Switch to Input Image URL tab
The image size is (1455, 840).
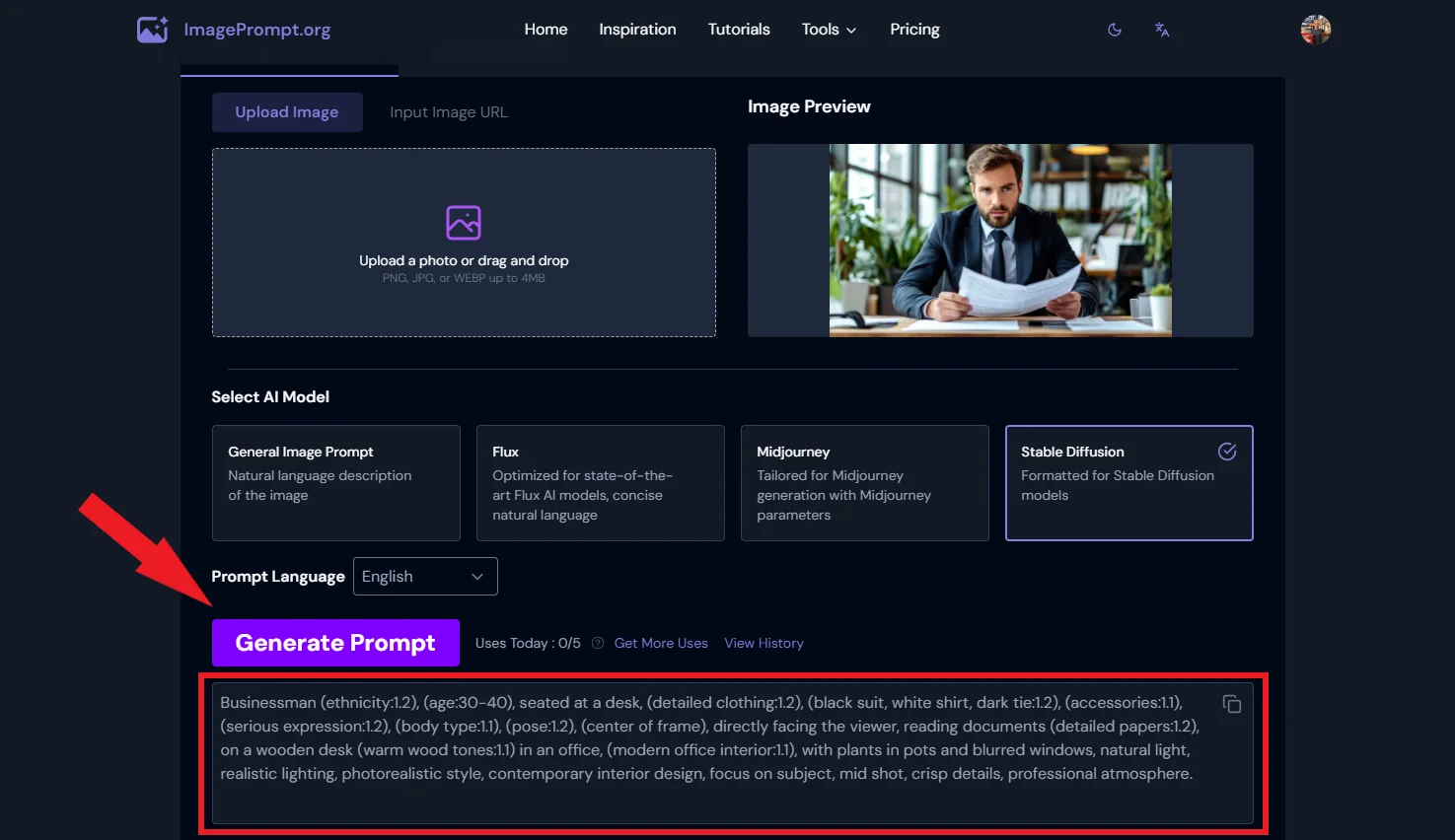449,112
